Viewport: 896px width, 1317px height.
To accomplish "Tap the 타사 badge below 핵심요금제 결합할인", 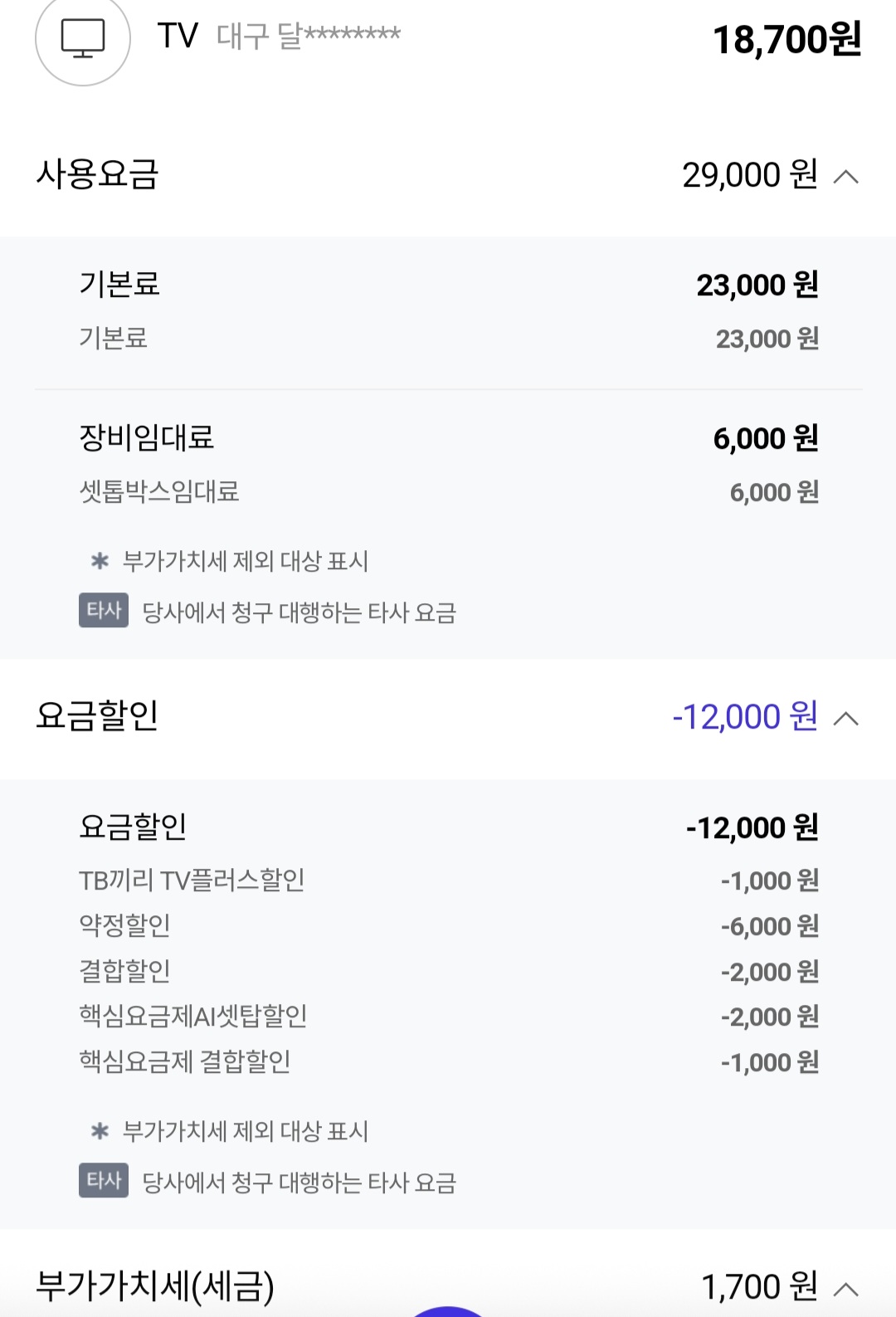I will pos(104,1181).
